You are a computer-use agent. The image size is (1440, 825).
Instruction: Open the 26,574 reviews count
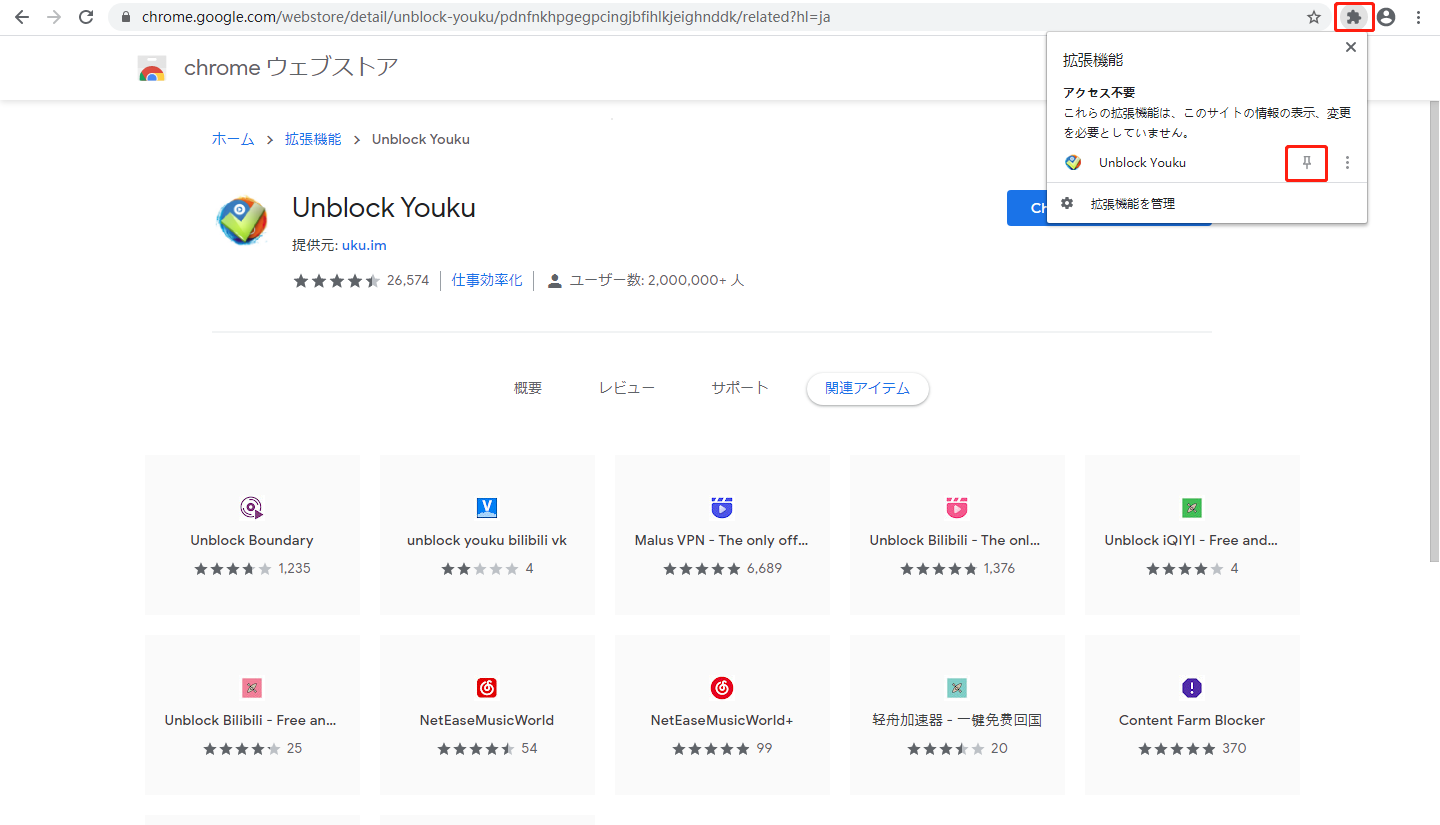pyautogui.click(x=408, y=281)
